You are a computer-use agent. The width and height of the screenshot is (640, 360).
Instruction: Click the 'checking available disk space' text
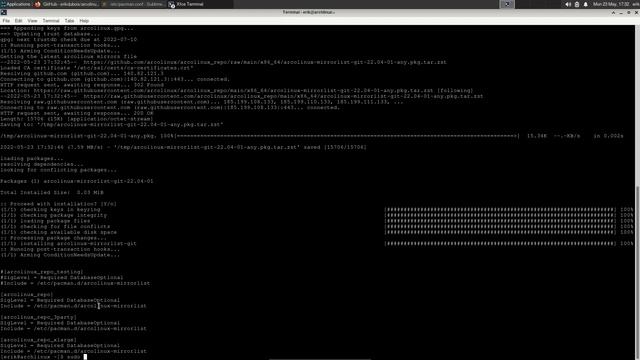pos(69,232)
